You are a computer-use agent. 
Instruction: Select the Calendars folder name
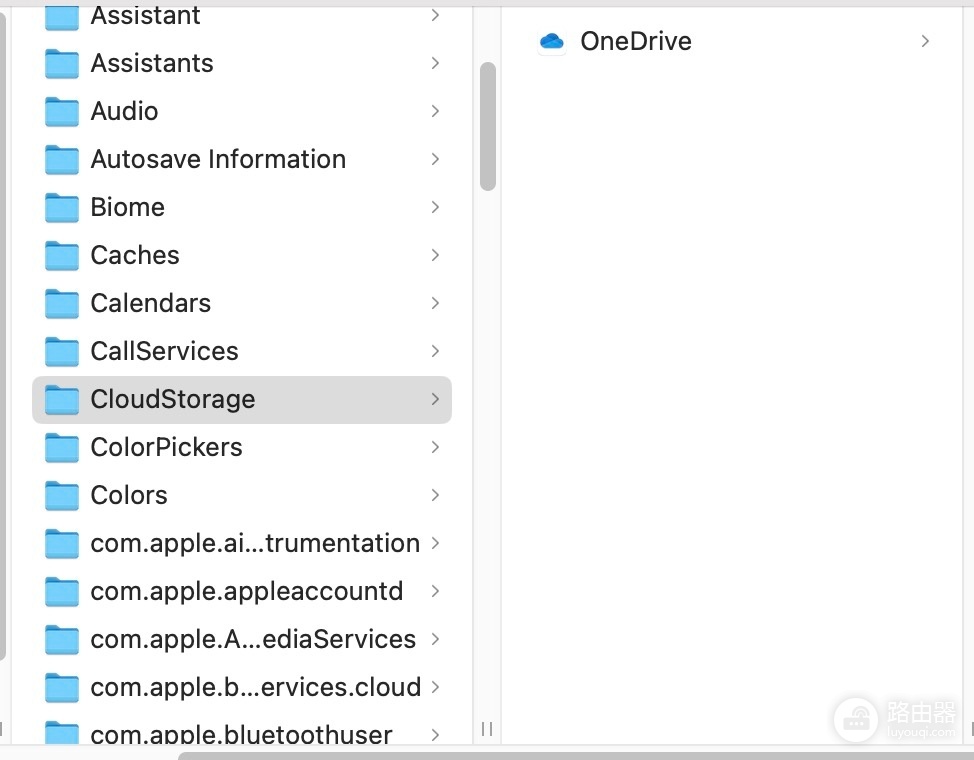pyautogui.click(x=150, y=303)
